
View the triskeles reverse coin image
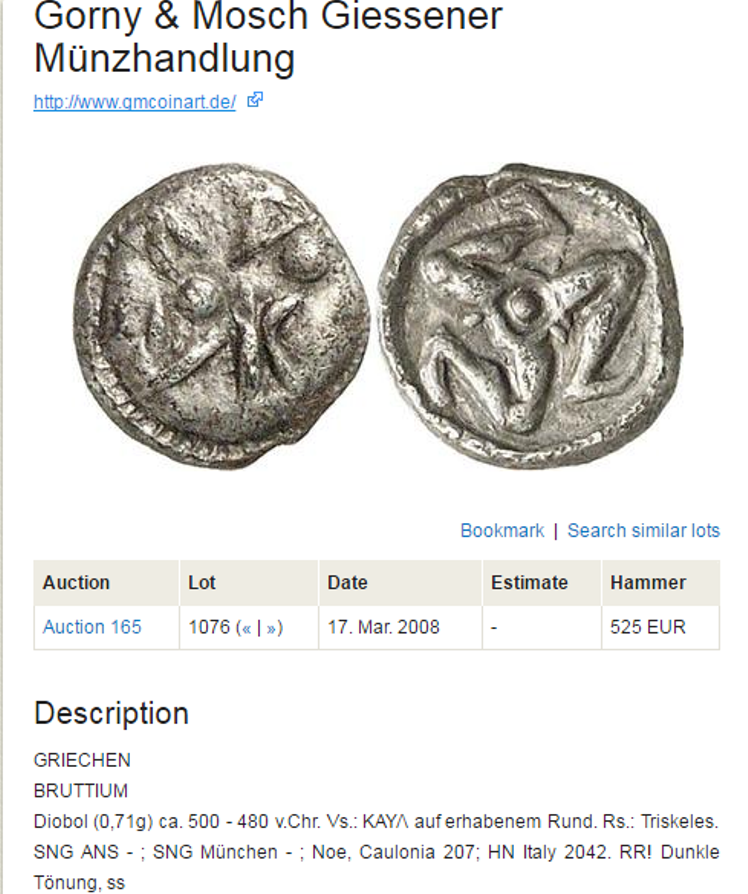coord(531,316)
